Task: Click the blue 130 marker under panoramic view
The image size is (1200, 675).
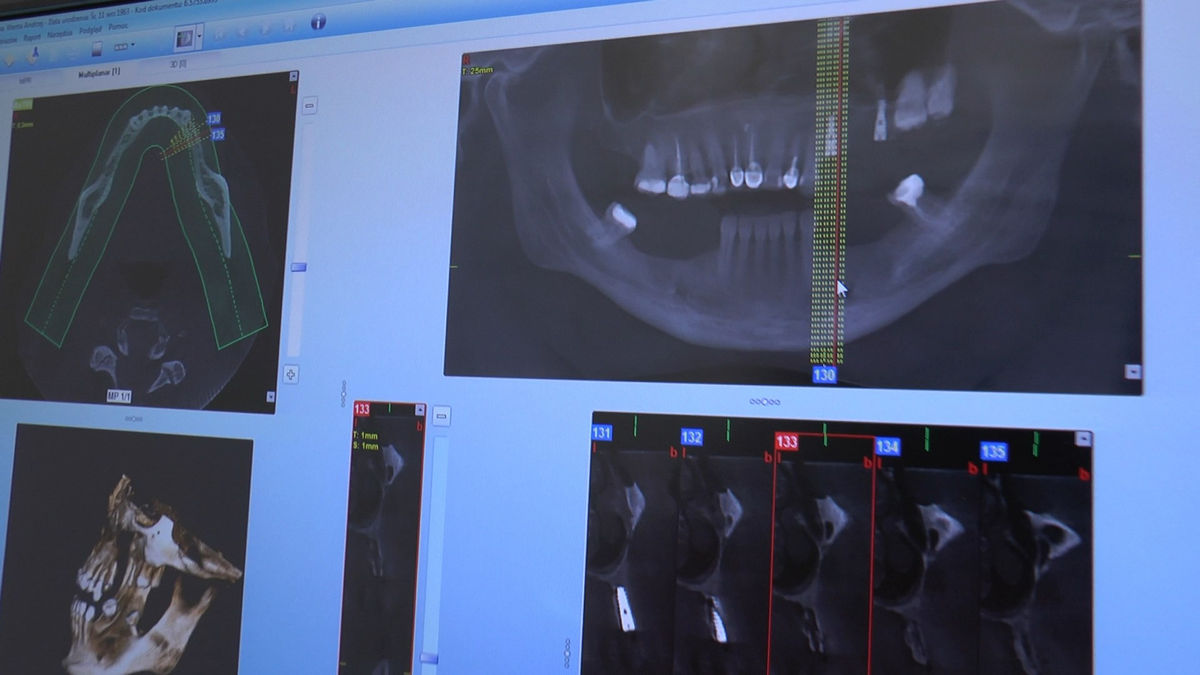Action: point(824,375)
